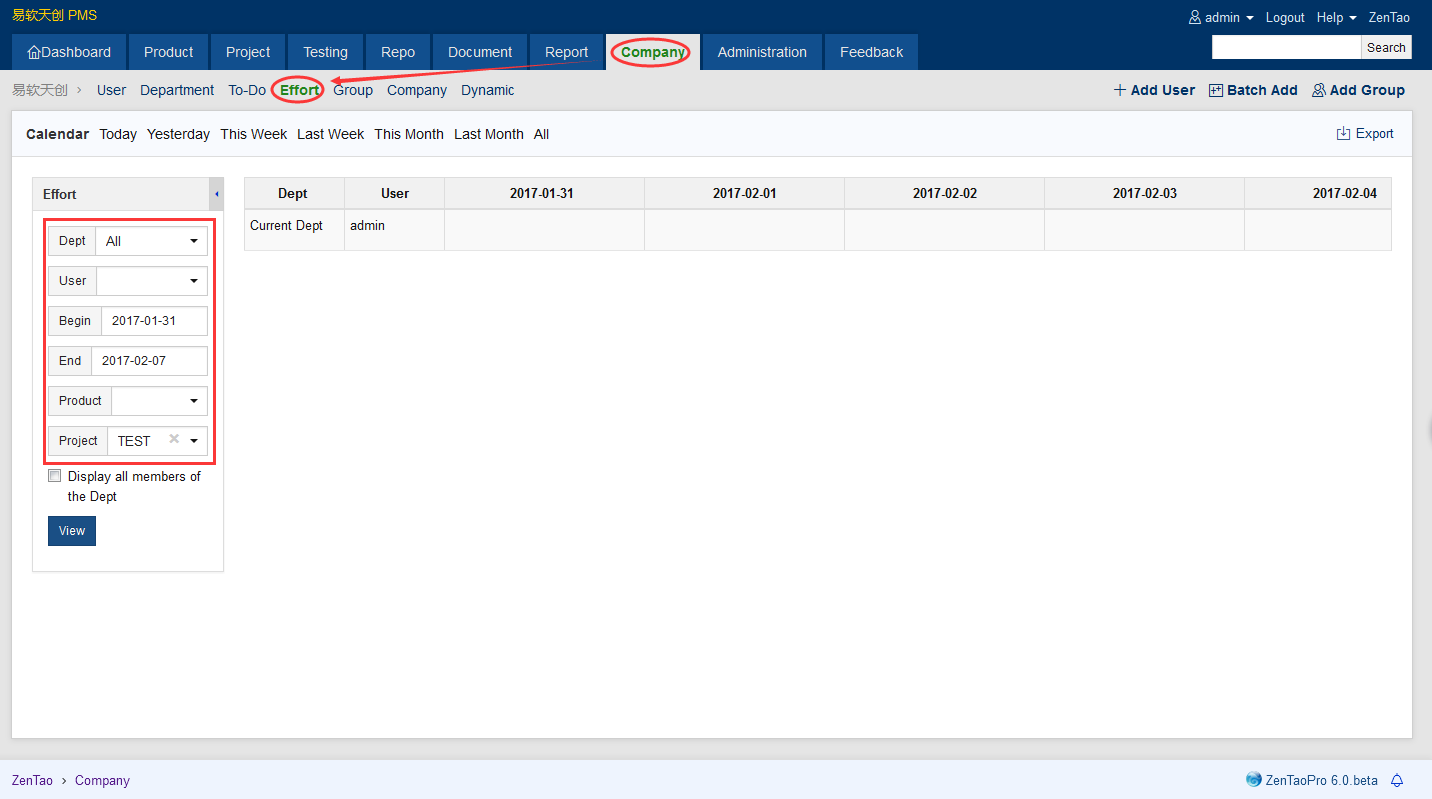Click the notification bell icon
Screen dimensions: 1432x799
[x=1397, y=780]
